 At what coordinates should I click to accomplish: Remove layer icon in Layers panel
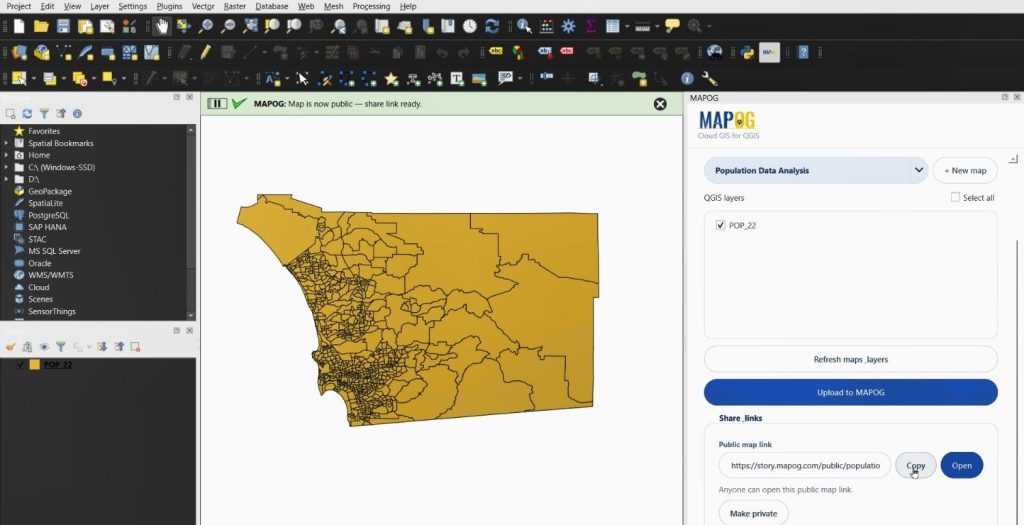135,347
